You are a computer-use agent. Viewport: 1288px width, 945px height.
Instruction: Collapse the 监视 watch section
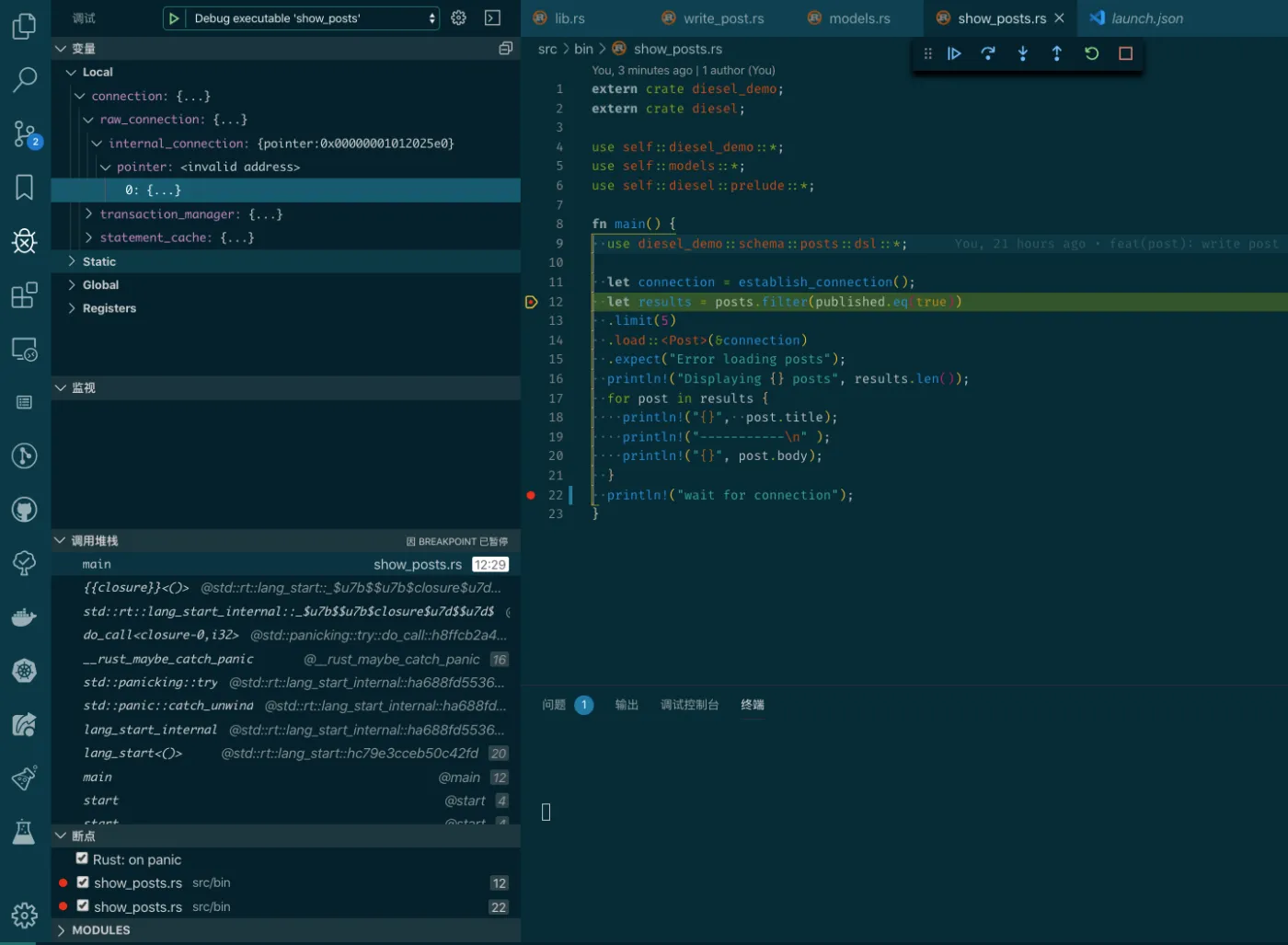(x=61, y=387)
